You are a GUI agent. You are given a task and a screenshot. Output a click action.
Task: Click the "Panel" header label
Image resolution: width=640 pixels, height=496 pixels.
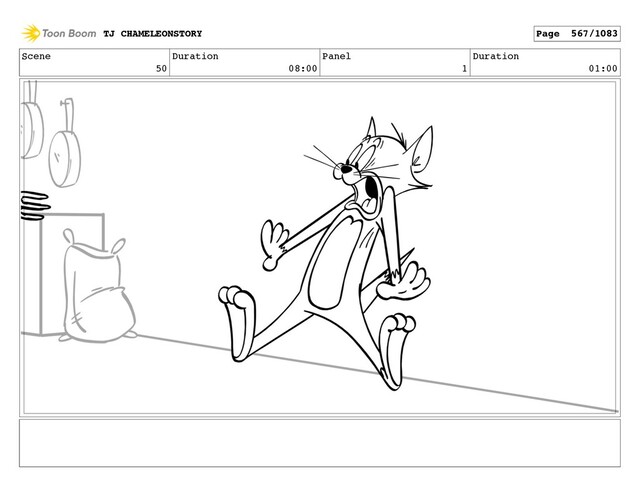[336, 56]
